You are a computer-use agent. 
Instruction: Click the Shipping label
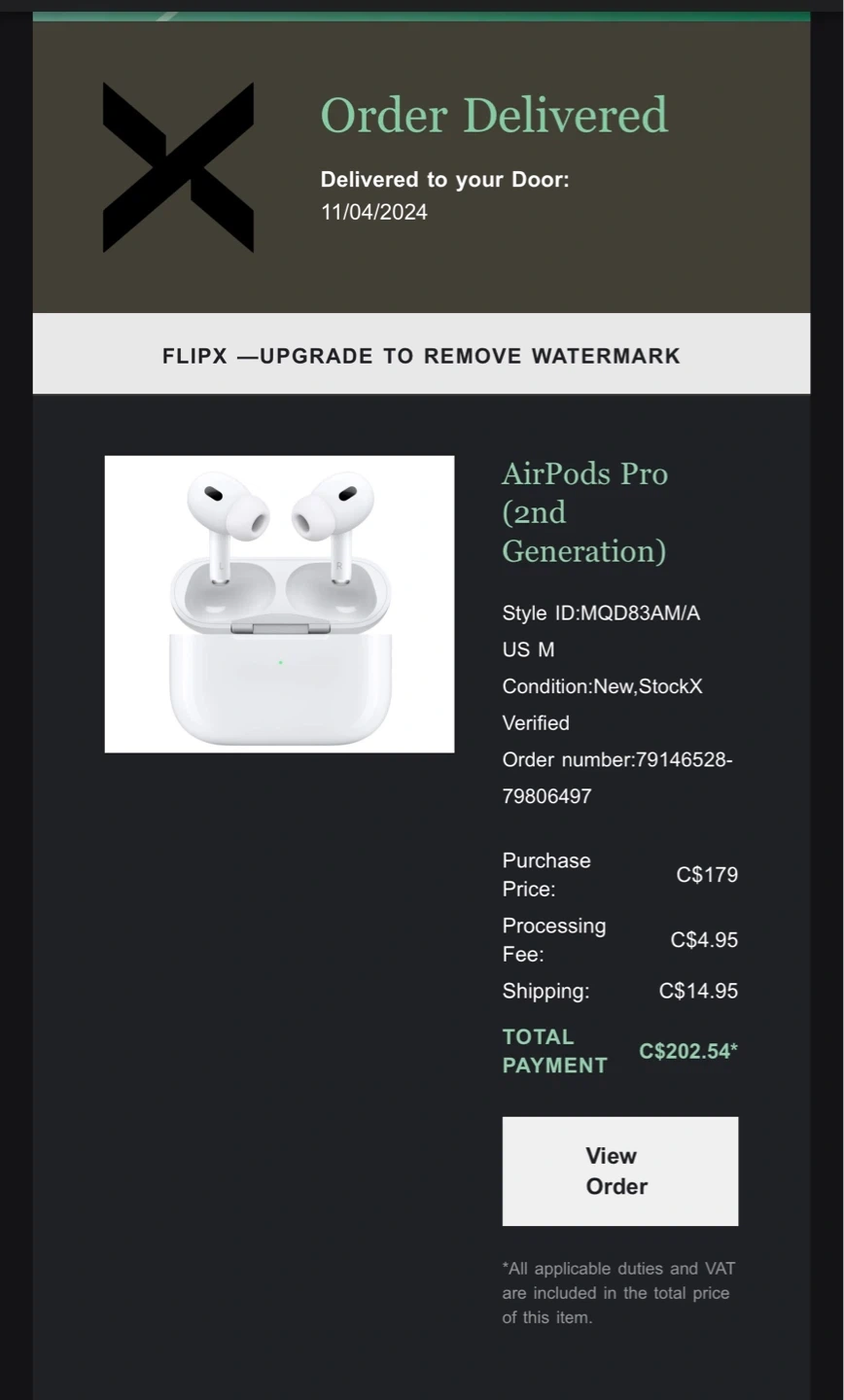(x=545, y=992)
